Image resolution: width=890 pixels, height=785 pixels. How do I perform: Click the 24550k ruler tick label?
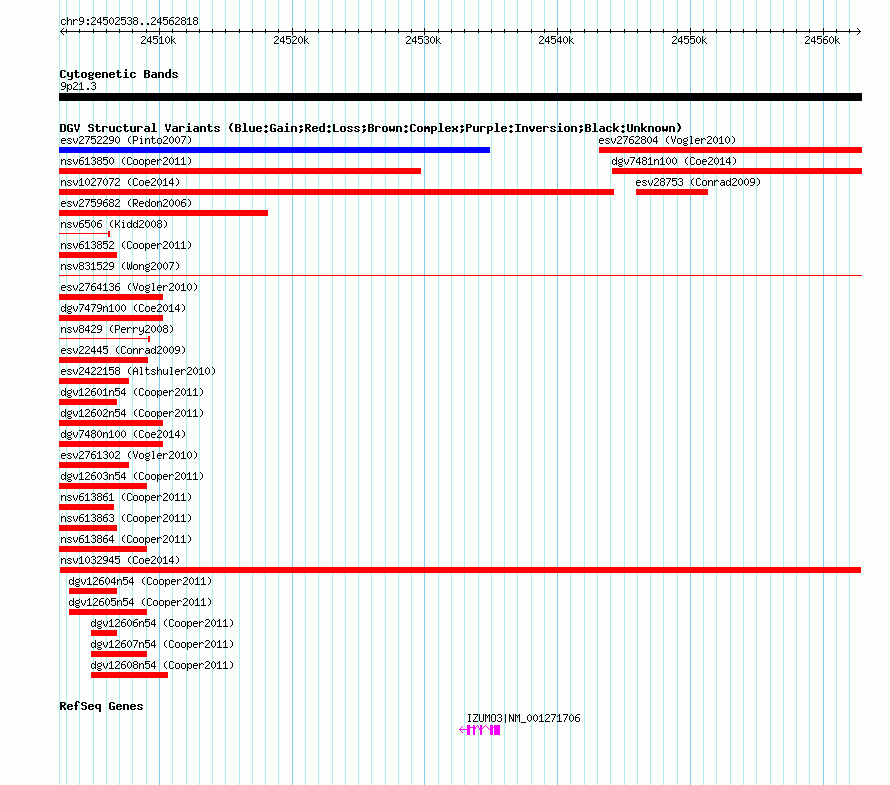(689, 40)
